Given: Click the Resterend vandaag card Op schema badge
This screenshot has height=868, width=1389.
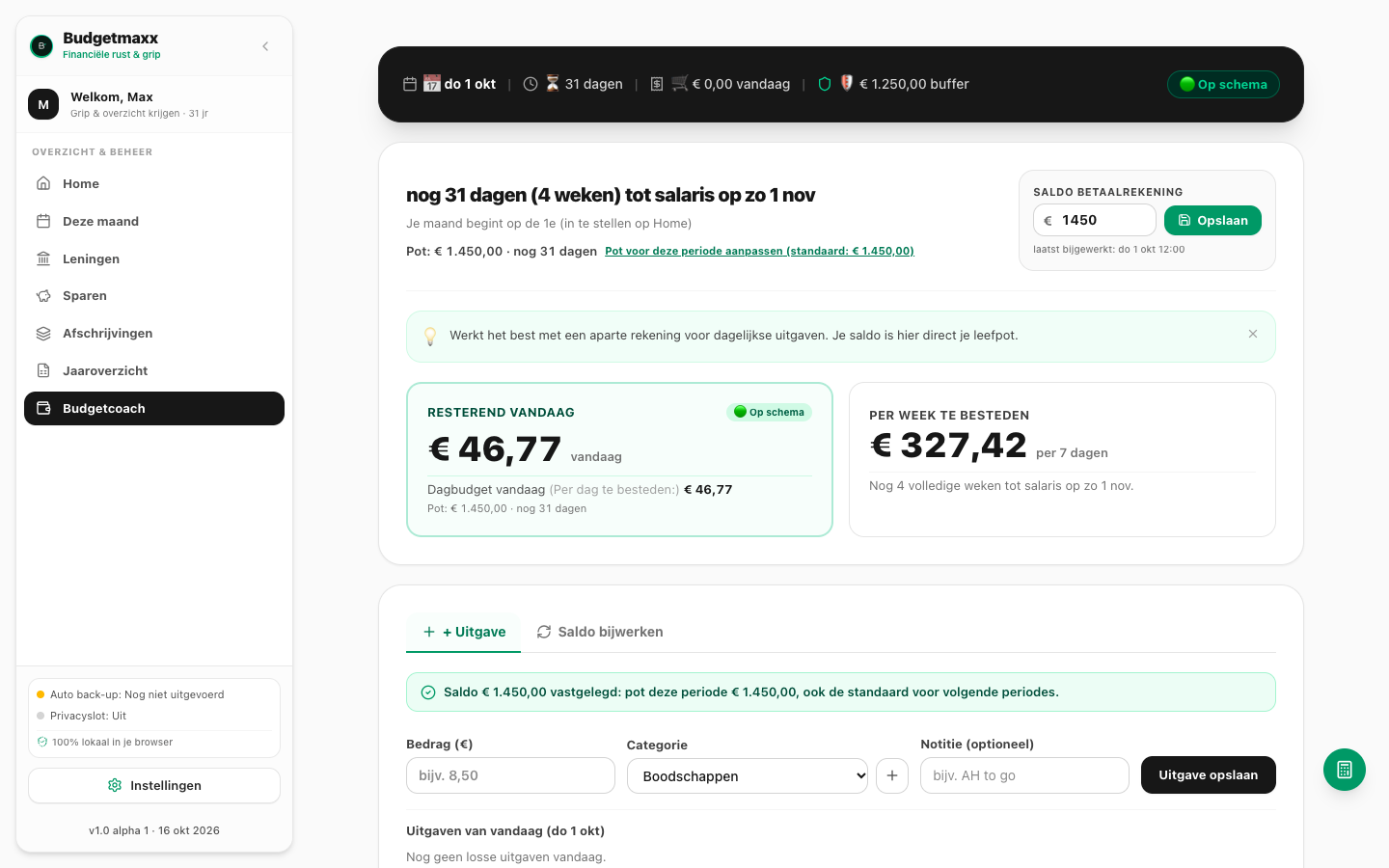Looking at the screenshot, I should click(769, 412).
